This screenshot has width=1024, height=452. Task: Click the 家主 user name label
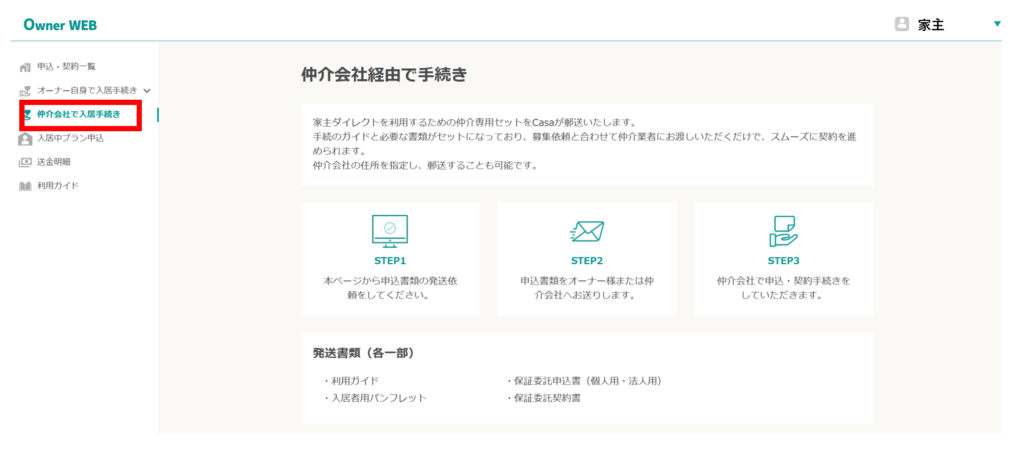pos(931,25)
